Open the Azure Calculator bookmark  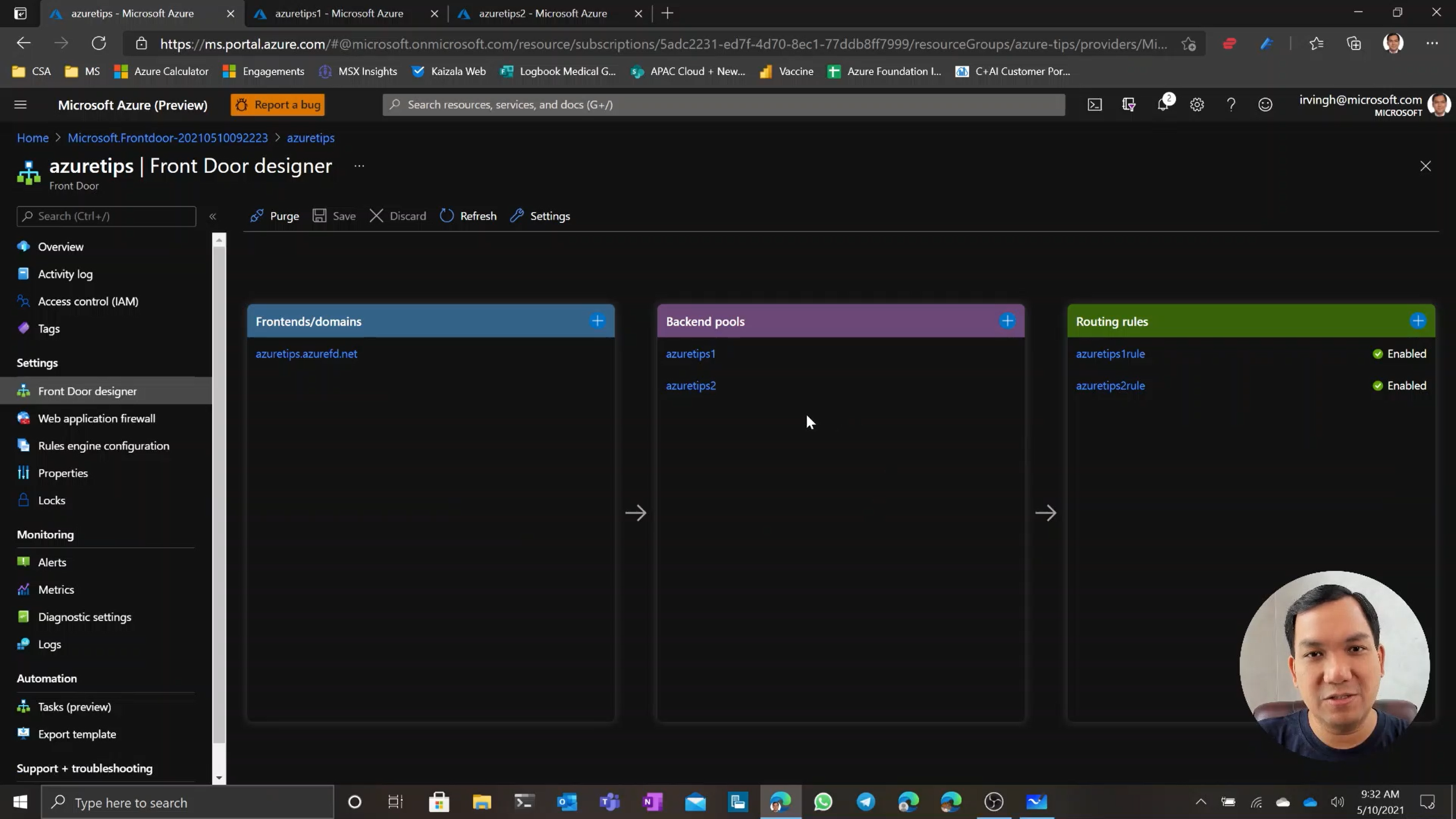click(162, 71)
